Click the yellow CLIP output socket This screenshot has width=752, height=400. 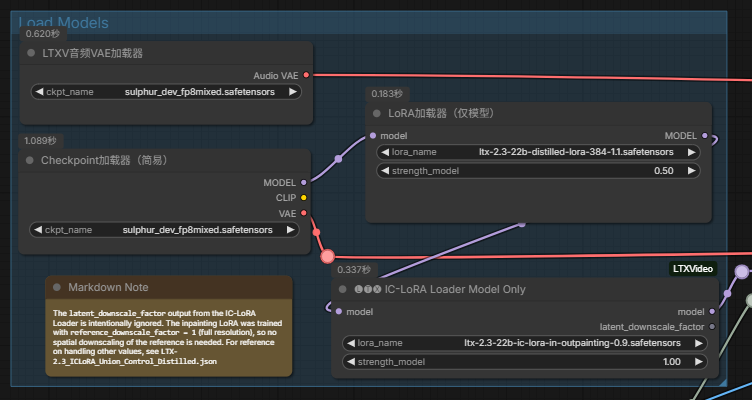tap(304, 198)
